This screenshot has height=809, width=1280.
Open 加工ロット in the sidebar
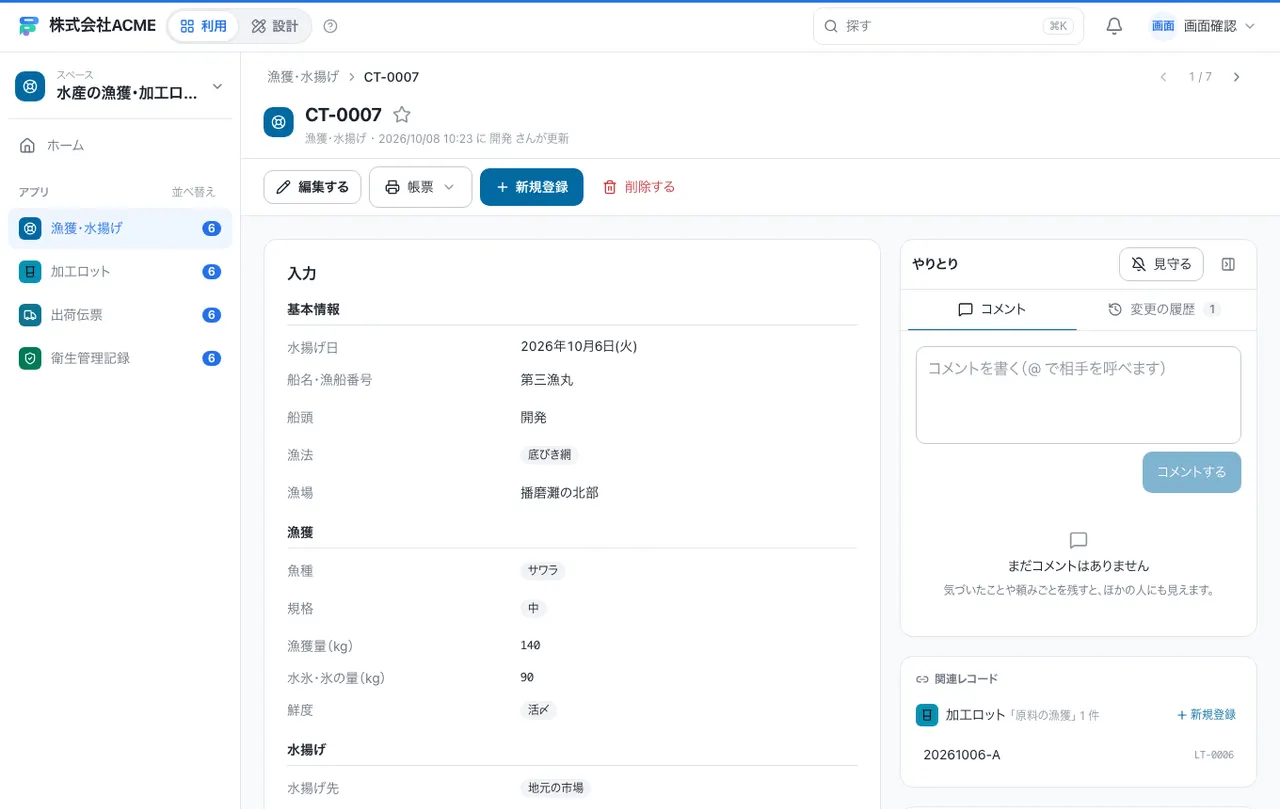120,272
